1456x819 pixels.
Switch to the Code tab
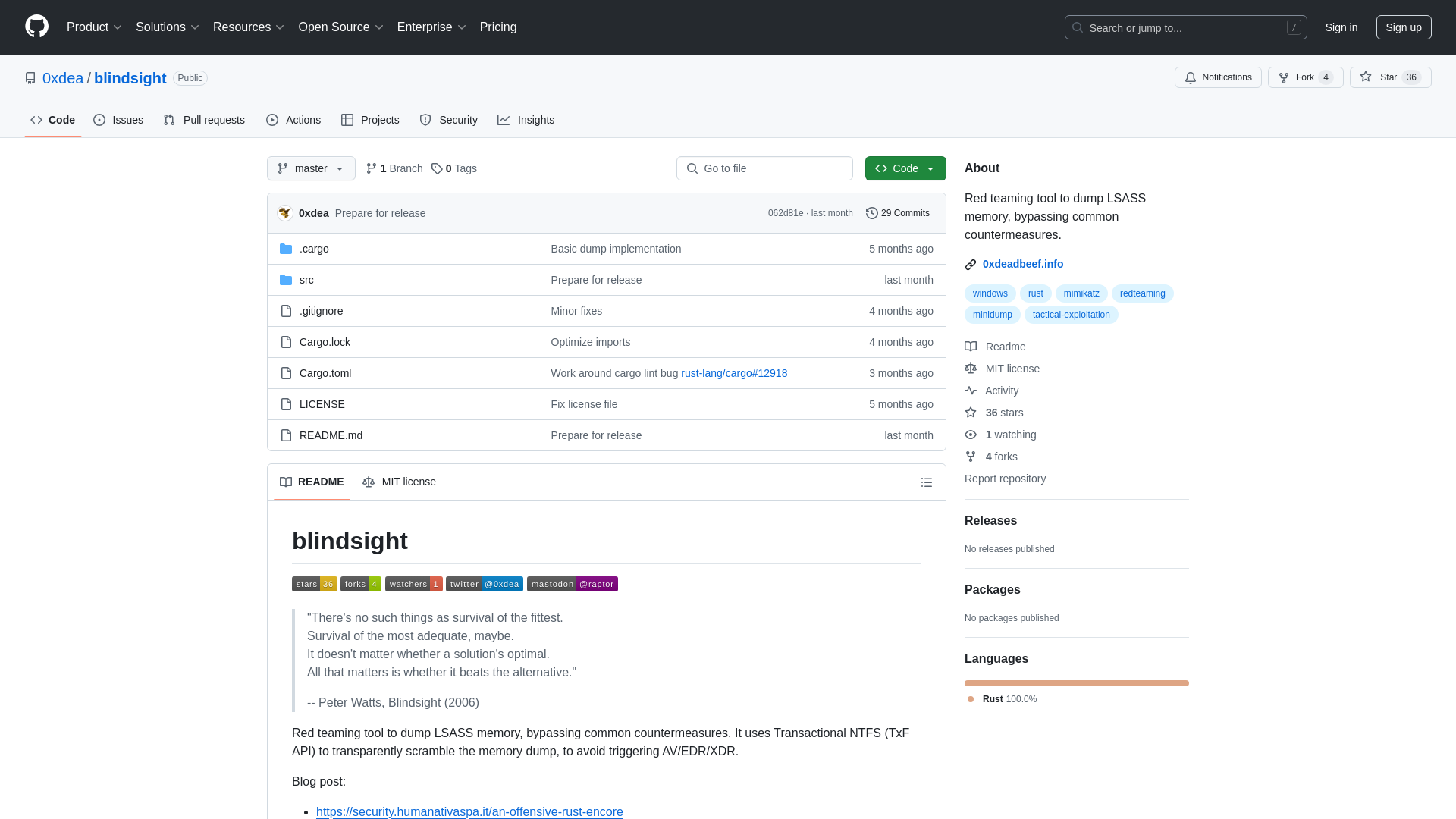point(52,119)
